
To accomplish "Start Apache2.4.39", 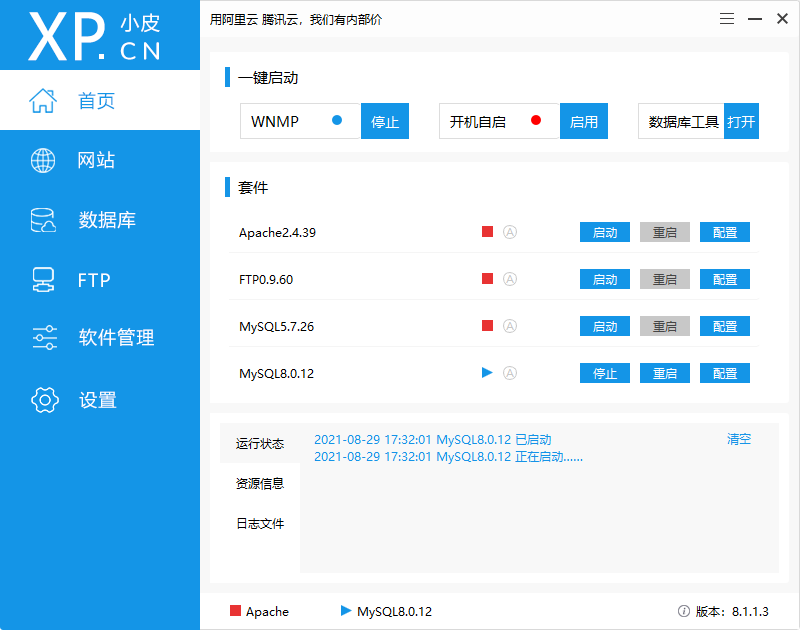I will point(605,232).
